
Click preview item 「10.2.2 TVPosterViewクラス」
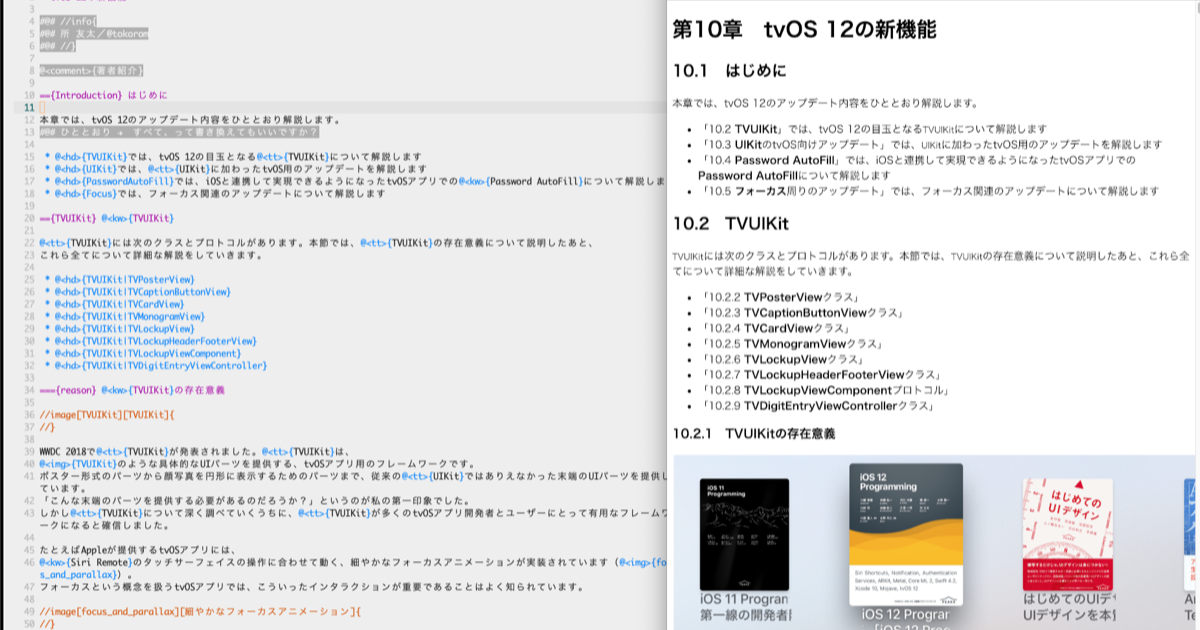click(x=780, y=297)
